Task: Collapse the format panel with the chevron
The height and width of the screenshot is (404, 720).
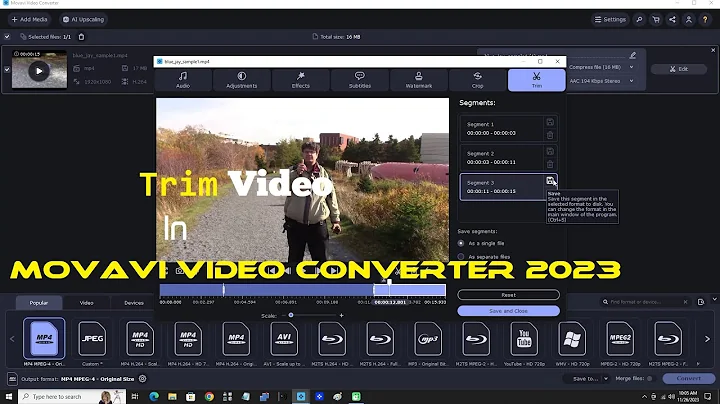Action: coord(714,299)
